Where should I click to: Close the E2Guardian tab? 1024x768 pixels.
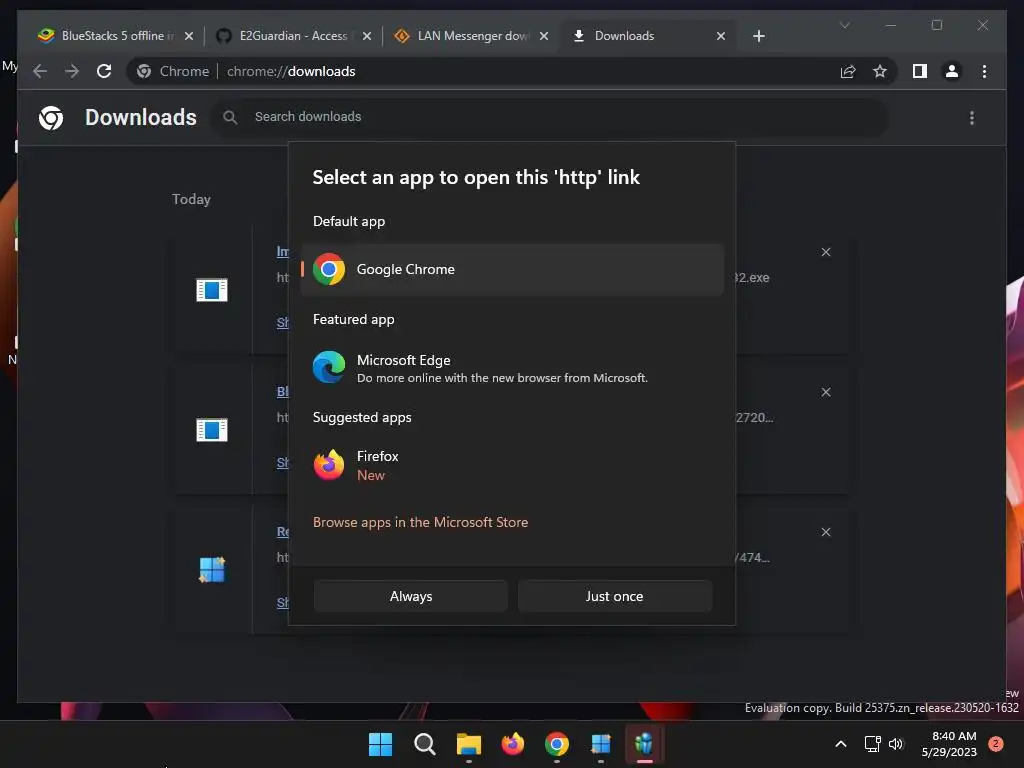coord(367,36)
